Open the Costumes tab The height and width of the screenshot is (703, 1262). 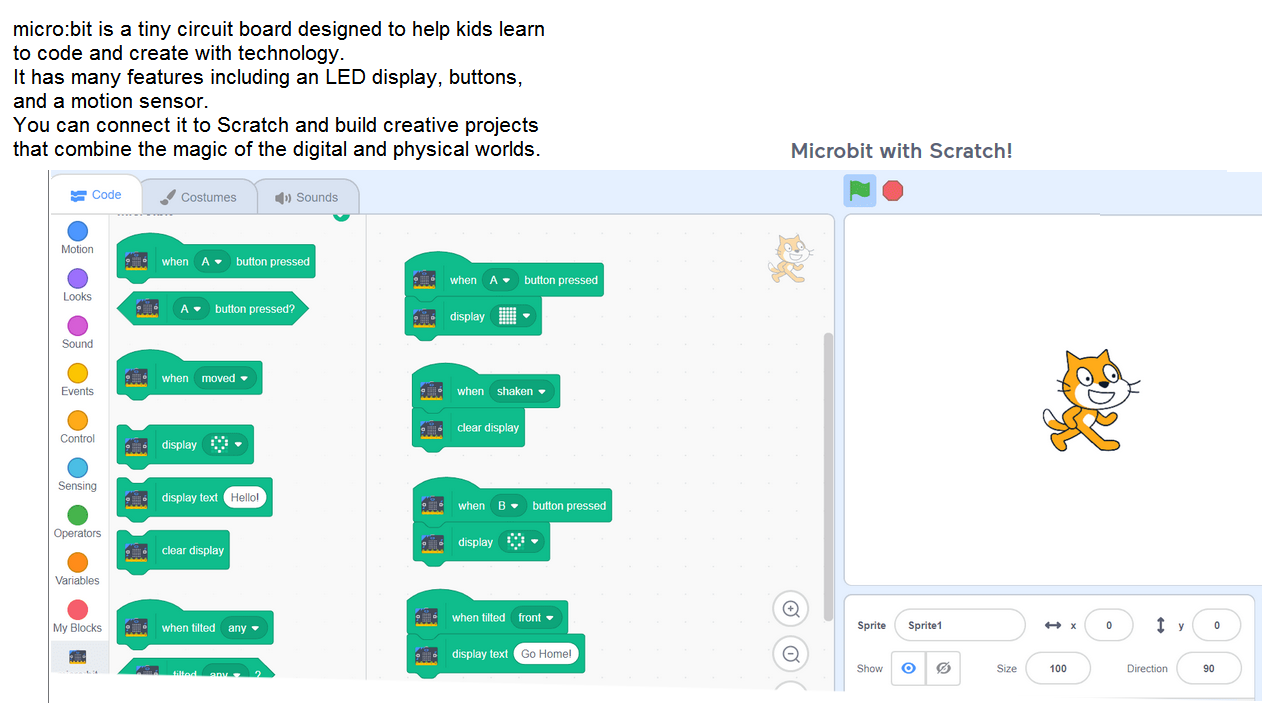click(198, 197)
